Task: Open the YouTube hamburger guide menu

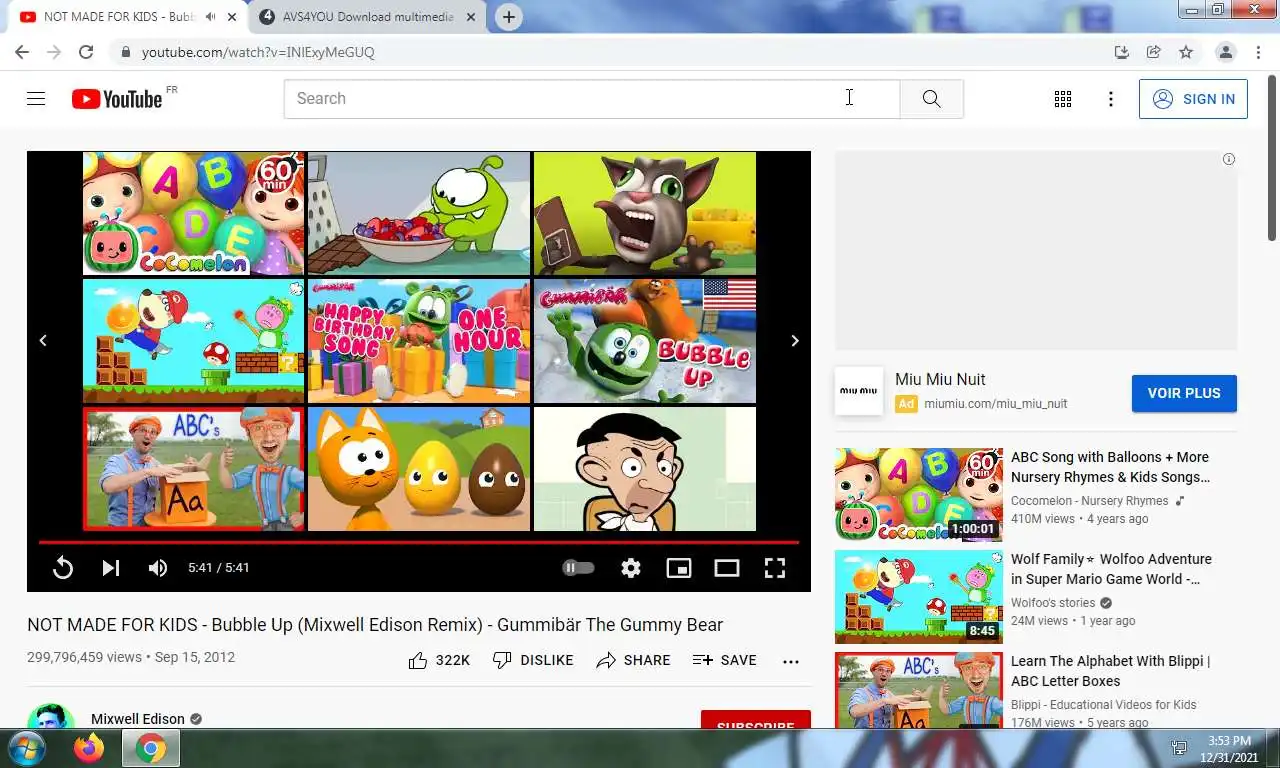Action: point(36,99)
